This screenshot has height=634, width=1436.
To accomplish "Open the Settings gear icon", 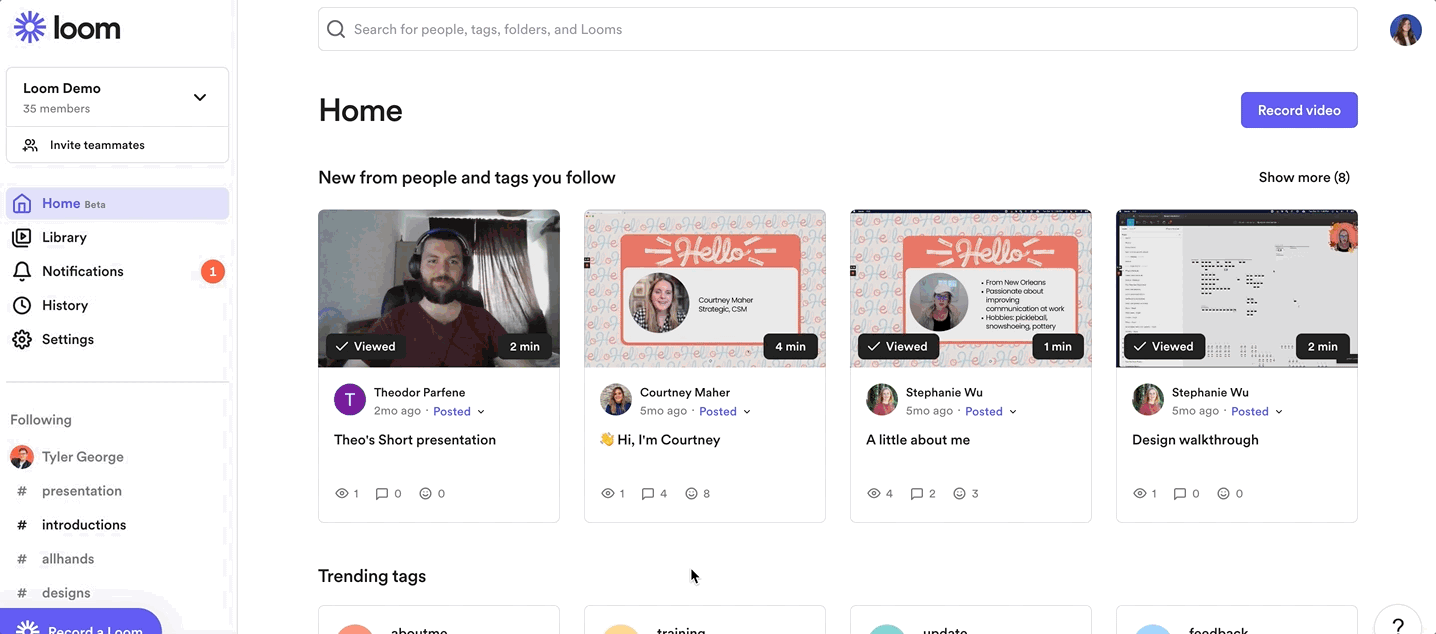I will click(x=22, y=339).
